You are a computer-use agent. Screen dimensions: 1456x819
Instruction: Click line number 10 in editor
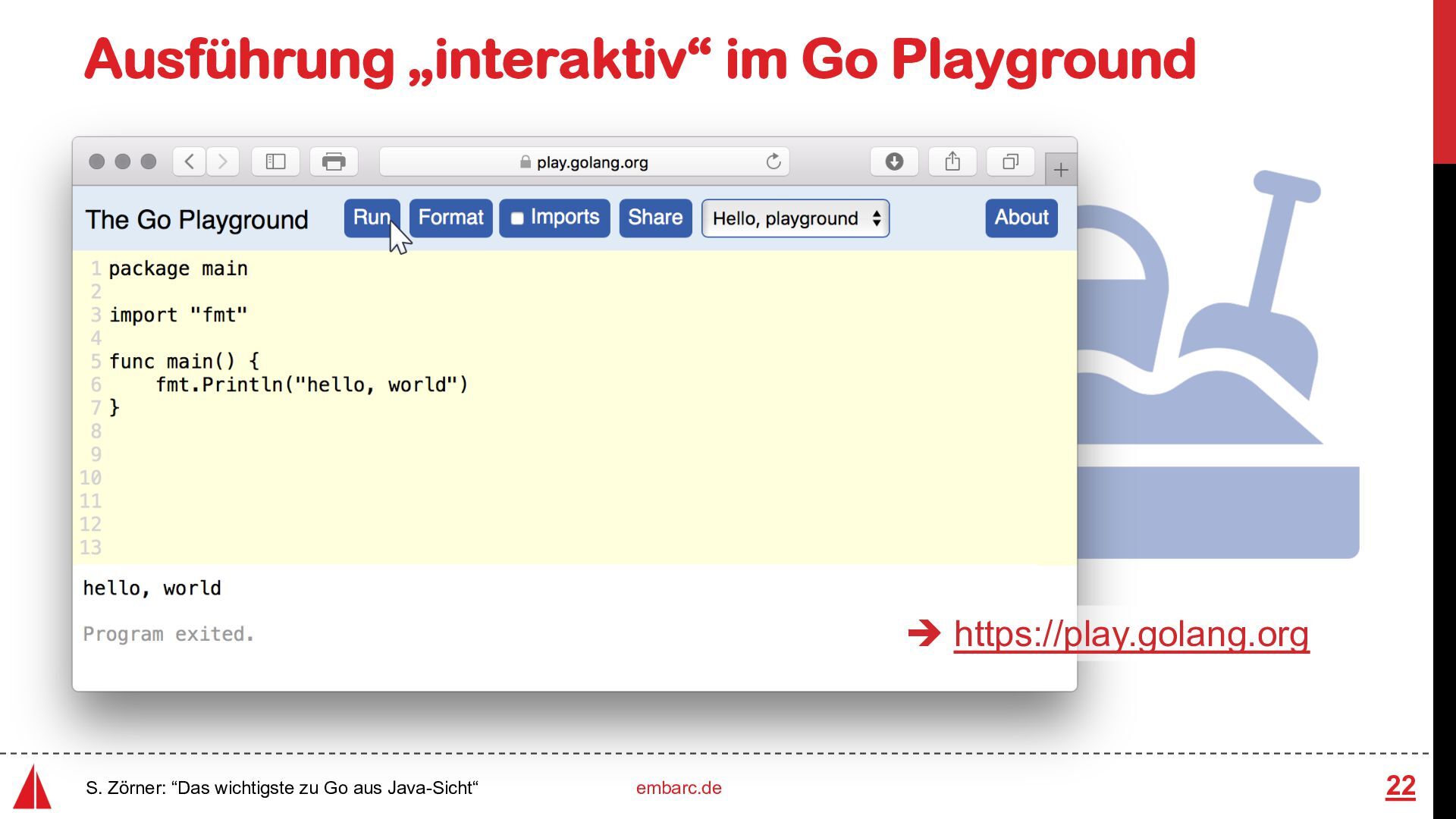[x=90, y=478]
